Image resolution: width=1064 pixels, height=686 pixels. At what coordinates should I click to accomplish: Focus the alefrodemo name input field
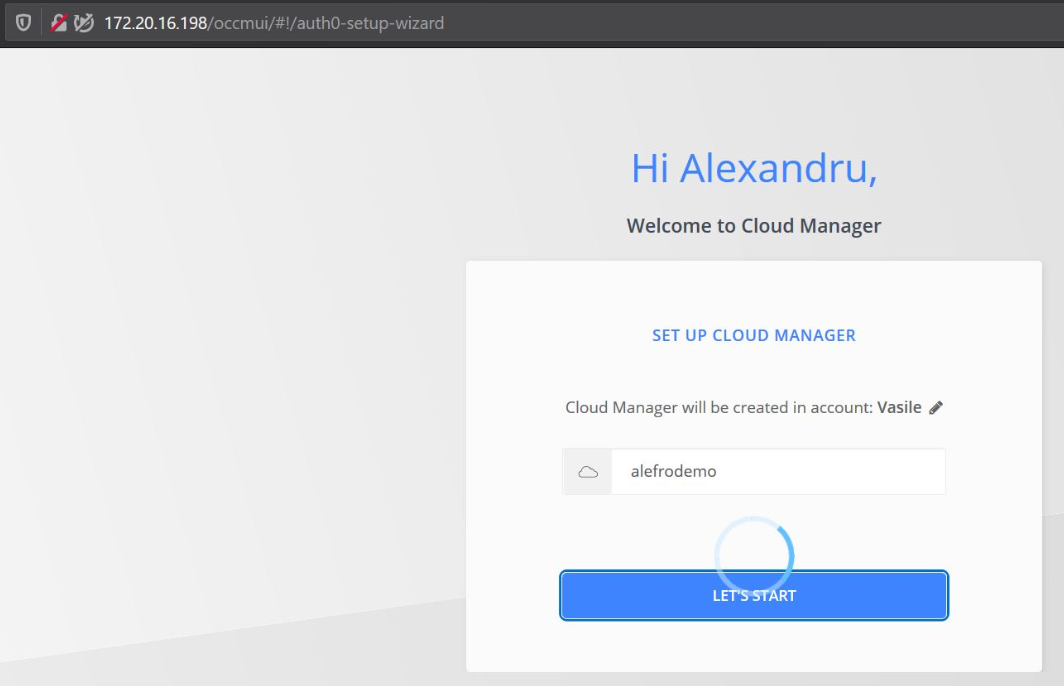click(x=778, y=472)
